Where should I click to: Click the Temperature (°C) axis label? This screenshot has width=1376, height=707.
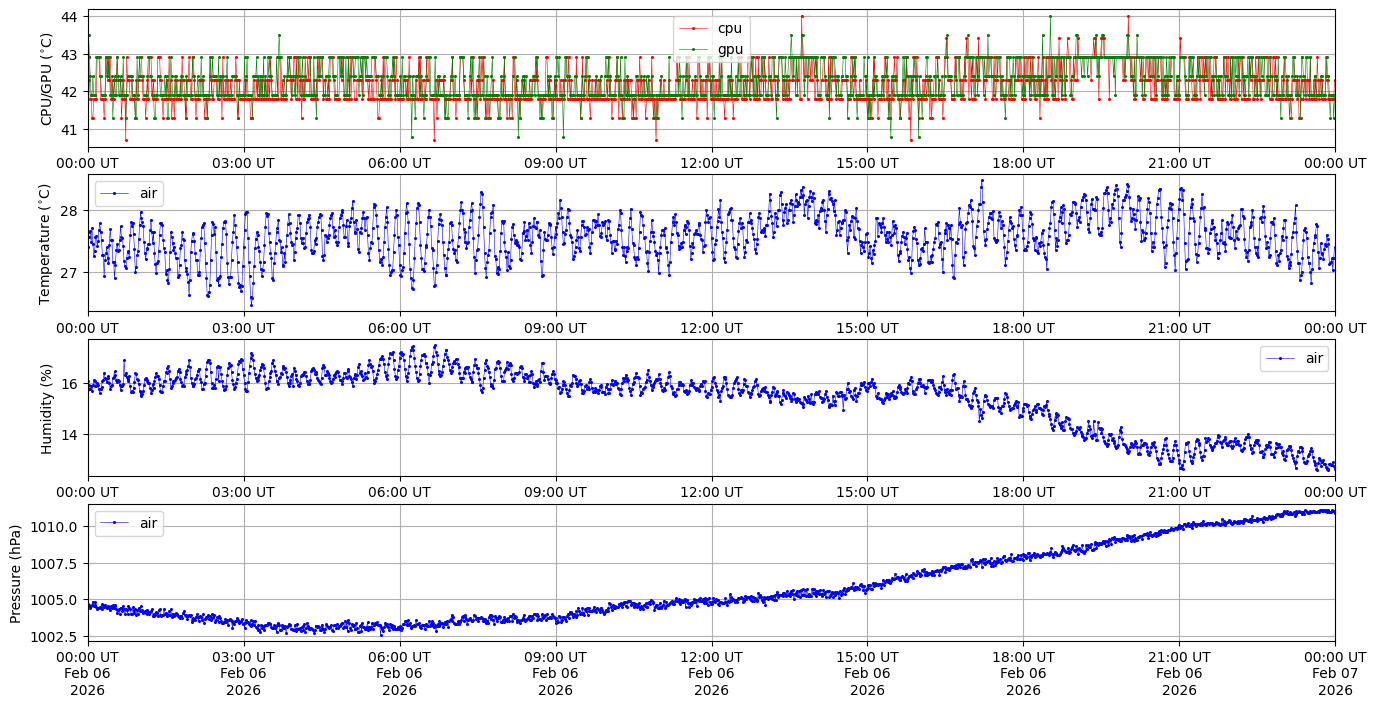pyautogui.click(x=44, y=243)
